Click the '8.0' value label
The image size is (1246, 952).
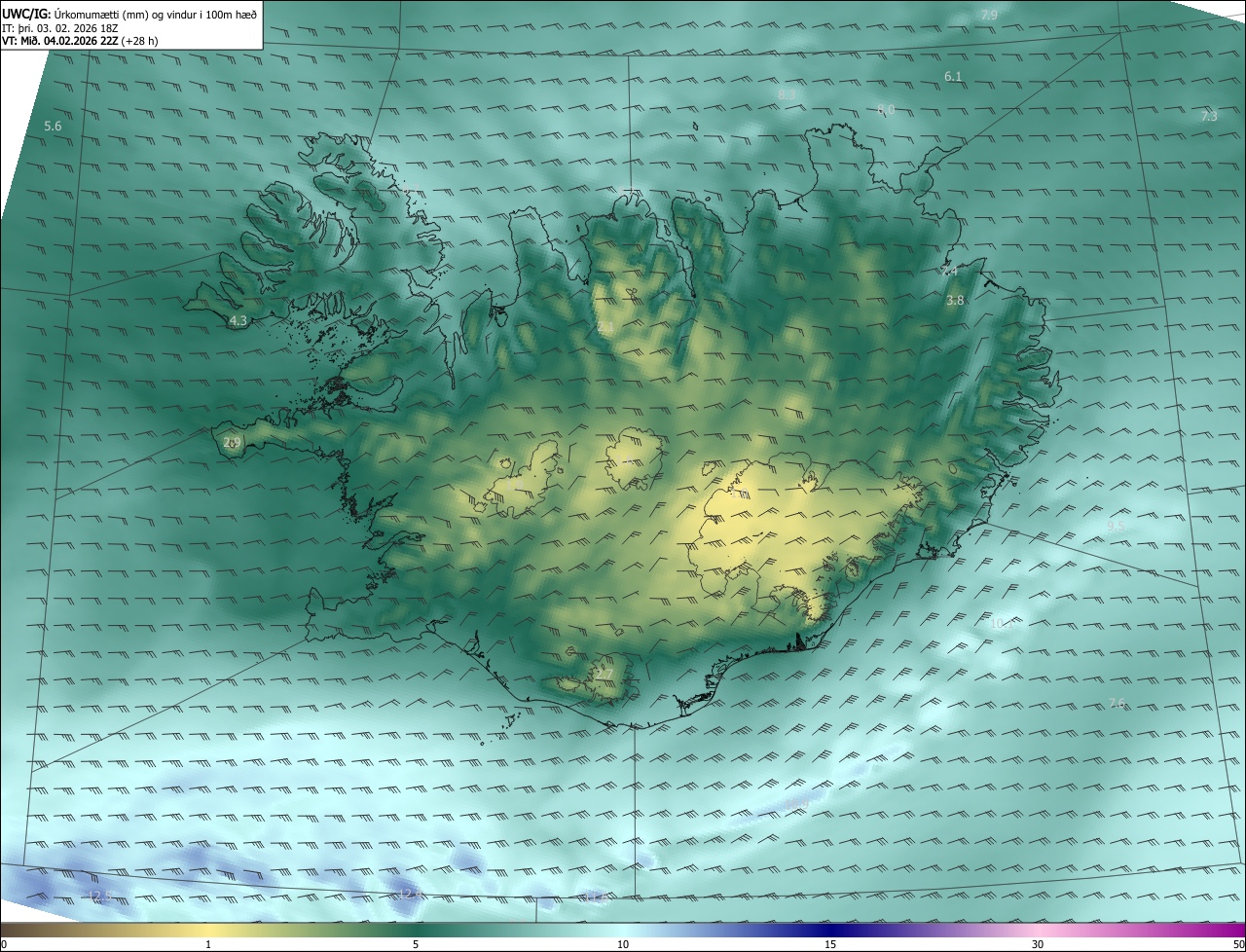[886, 110]
